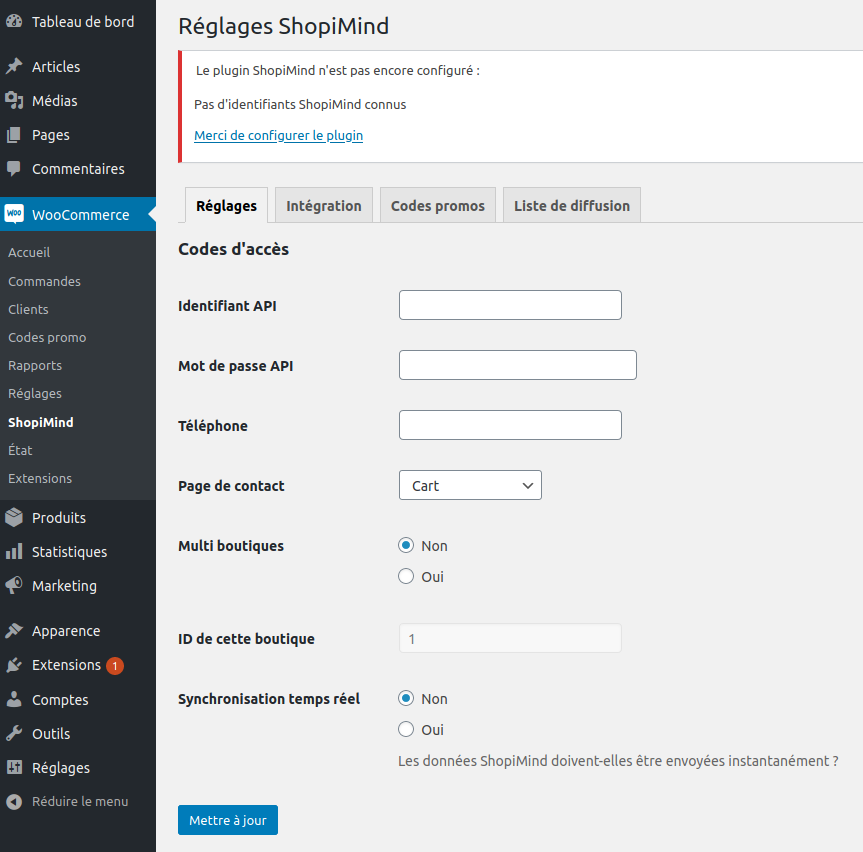Click the Comptes user icon

[x=14, y=700]
